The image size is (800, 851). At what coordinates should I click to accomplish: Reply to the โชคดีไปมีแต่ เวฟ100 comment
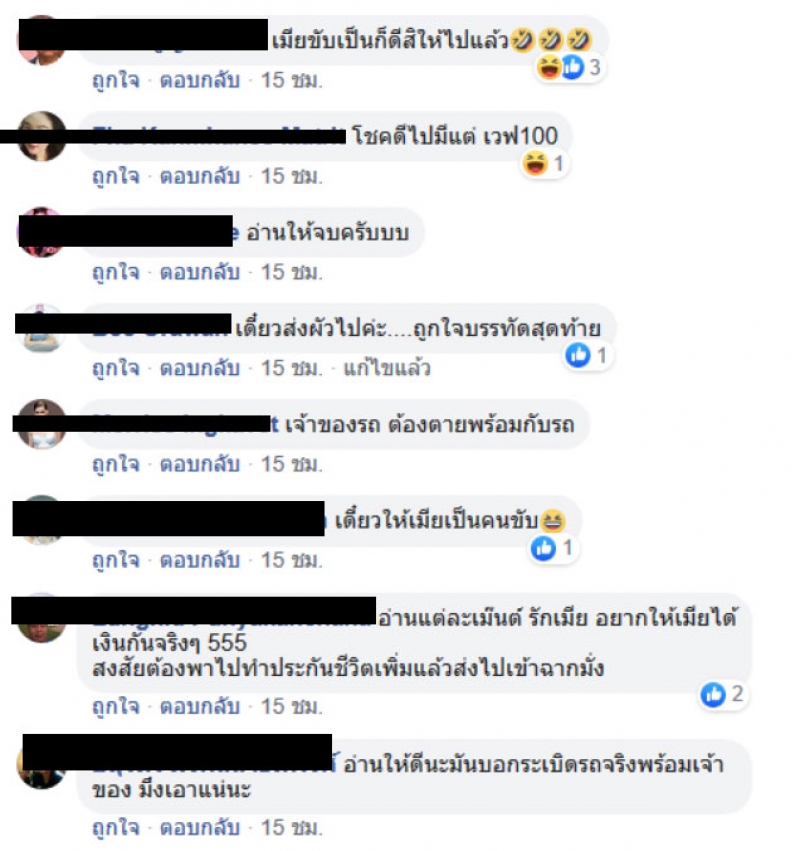pyautogui.click(x=200, y=176)
